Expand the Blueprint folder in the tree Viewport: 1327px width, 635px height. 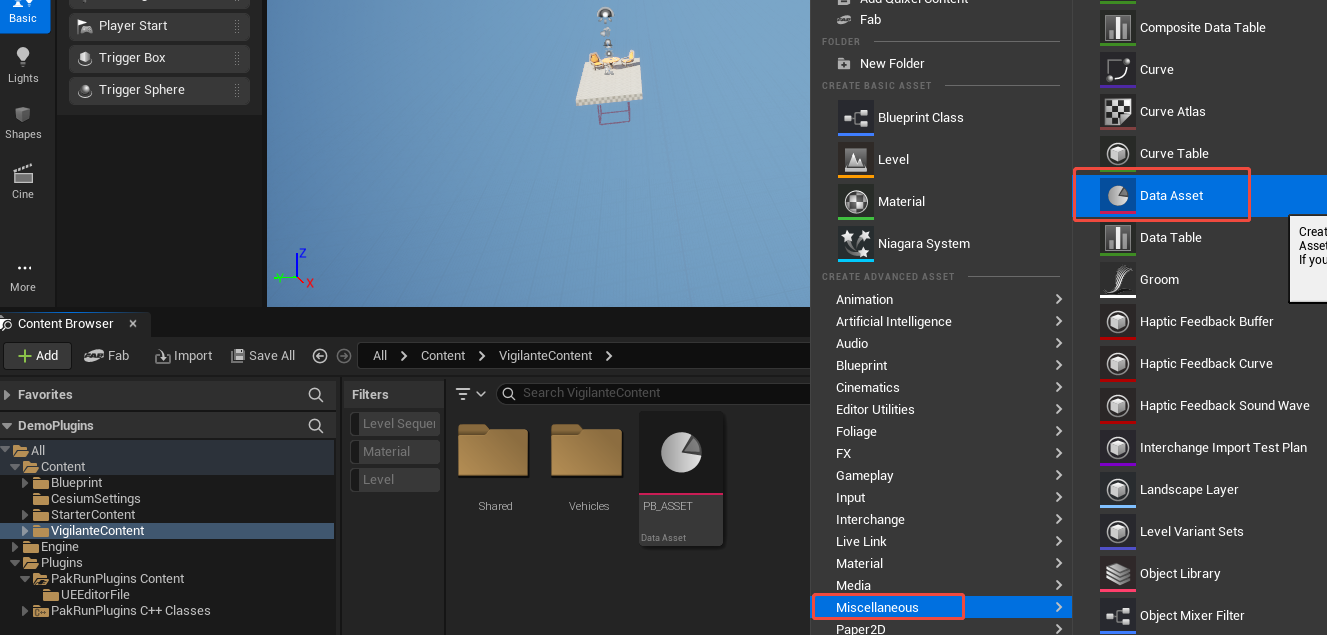[26, 483]
